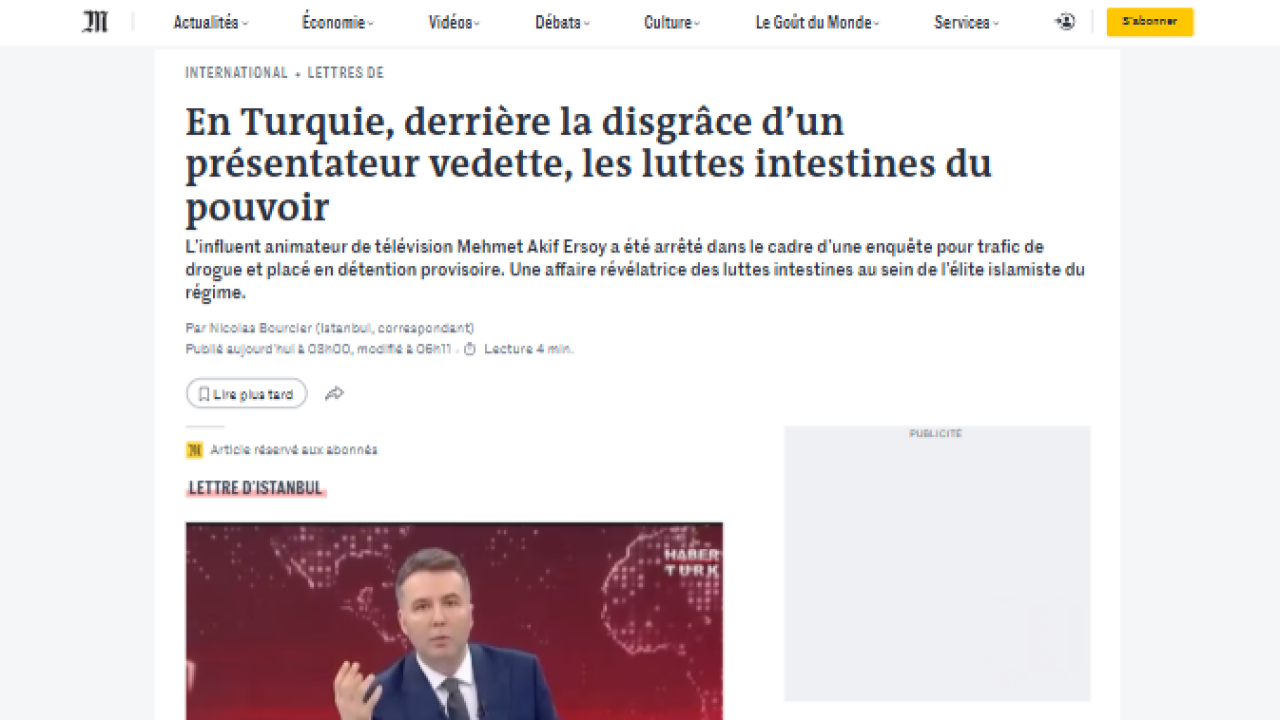
Task: Expand Le Goût du Monde menu
Action: [x=817, y=22]
